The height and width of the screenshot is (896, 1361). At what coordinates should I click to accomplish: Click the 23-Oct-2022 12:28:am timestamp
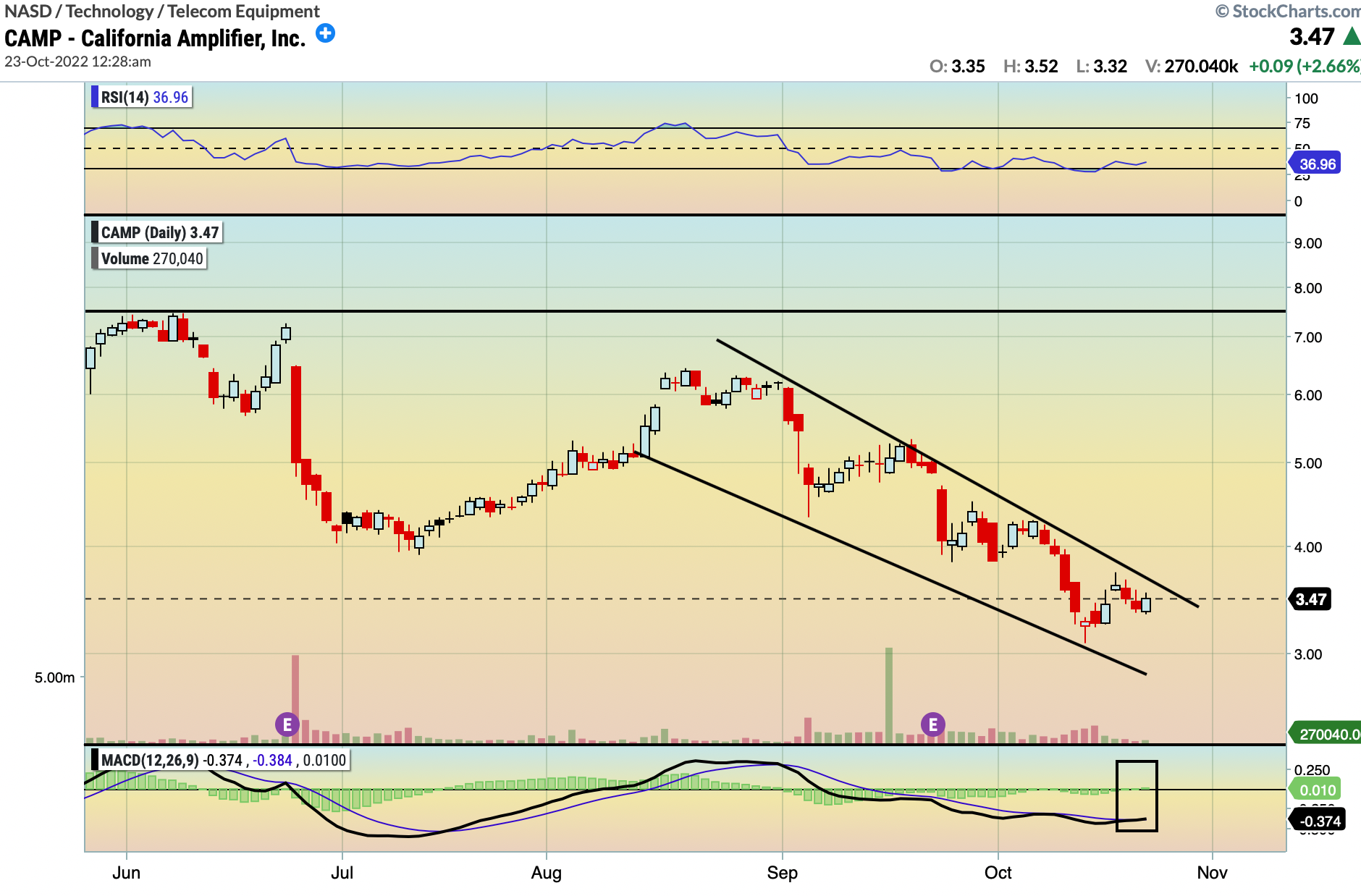(78, 62)
